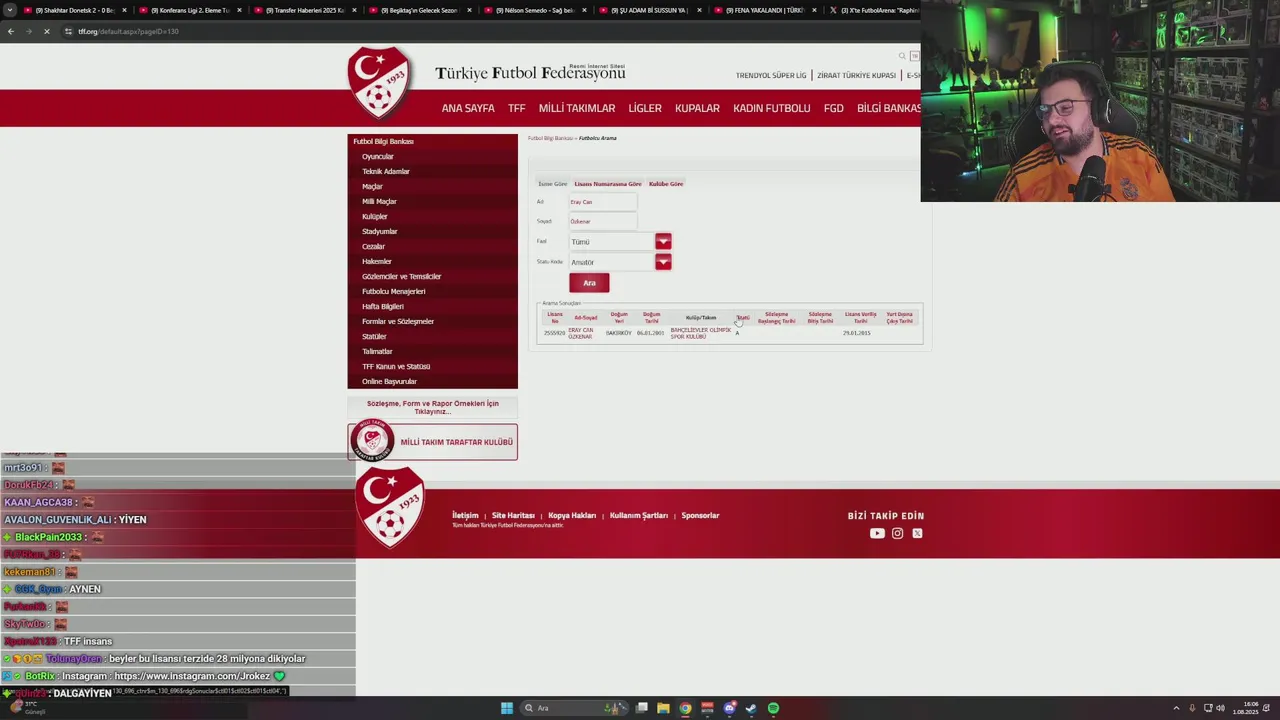The image size is (1280, 720).
Task: Expand the Statü Kodu dropdown arrow
Action: click(x=663, y=261)
